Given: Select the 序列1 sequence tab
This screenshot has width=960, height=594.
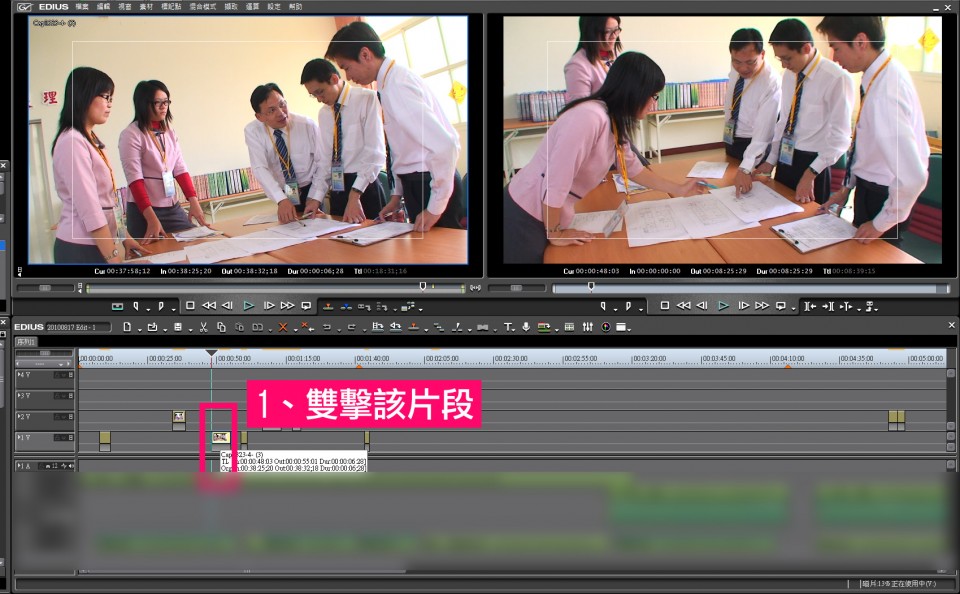Looking at the screenshot, I should coord(25,342).
